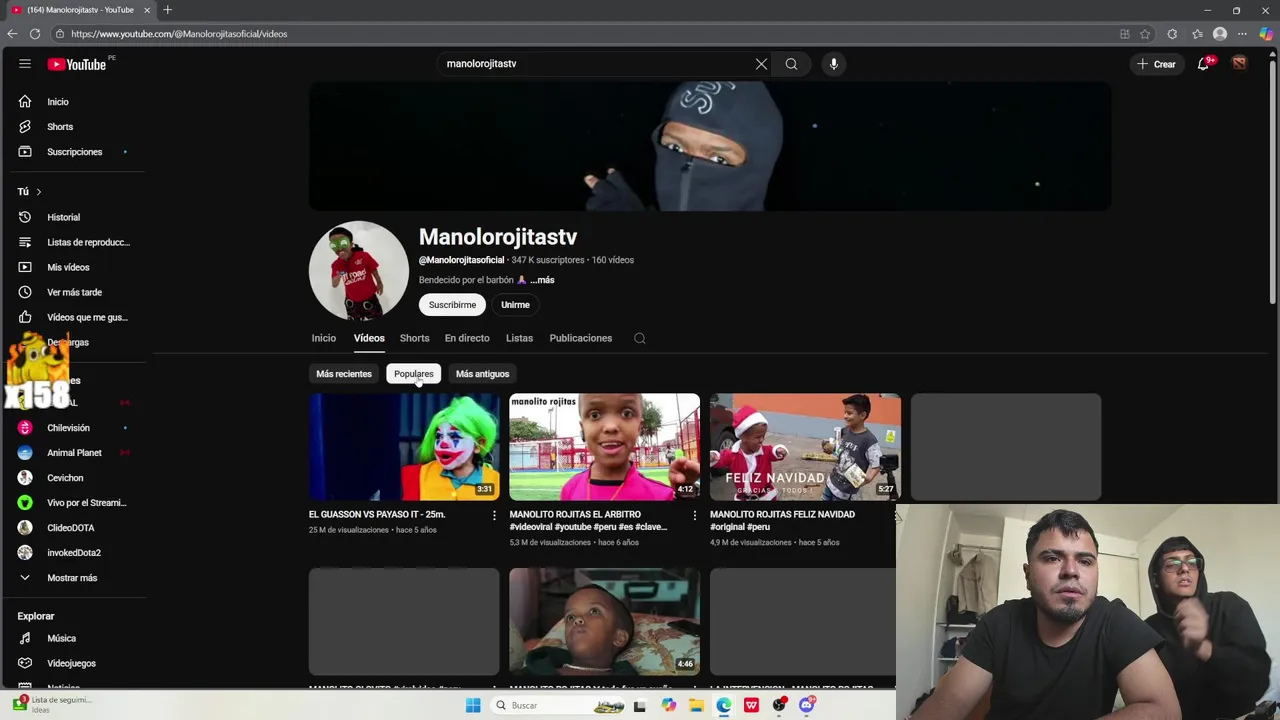This screenshot has height=720, width=1280.
Task: Open options for EL ARBITRO video
Action: [695, 515]
